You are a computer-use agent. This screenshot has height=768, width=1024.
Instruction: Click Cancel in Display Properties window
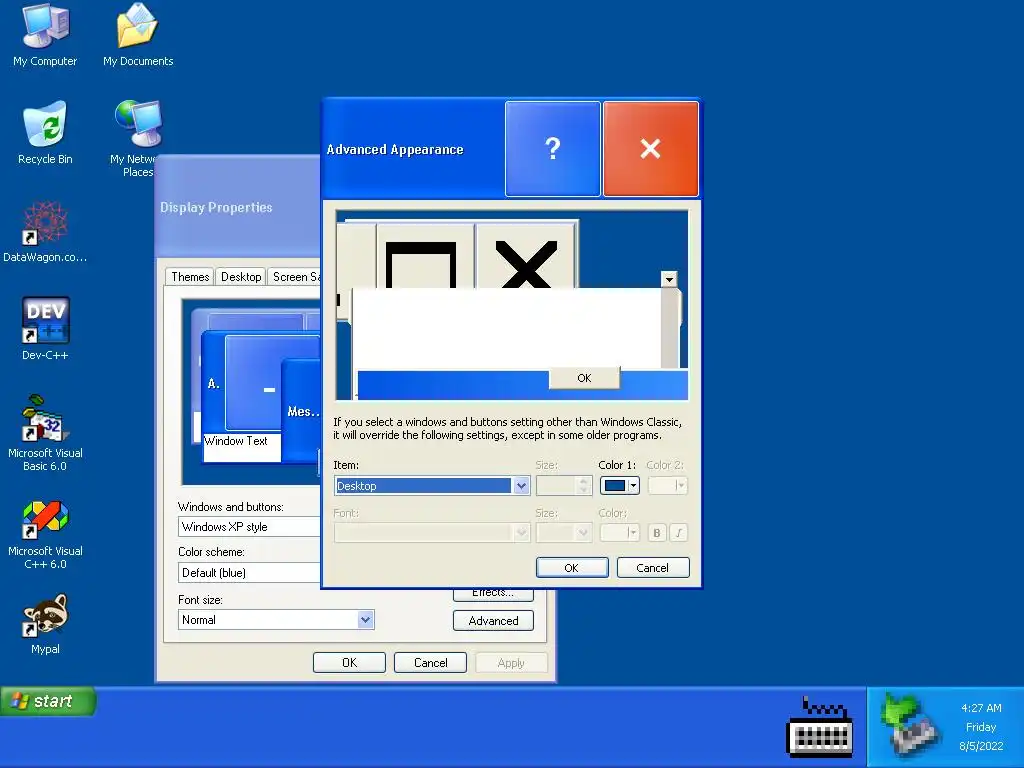coord(430,662)
